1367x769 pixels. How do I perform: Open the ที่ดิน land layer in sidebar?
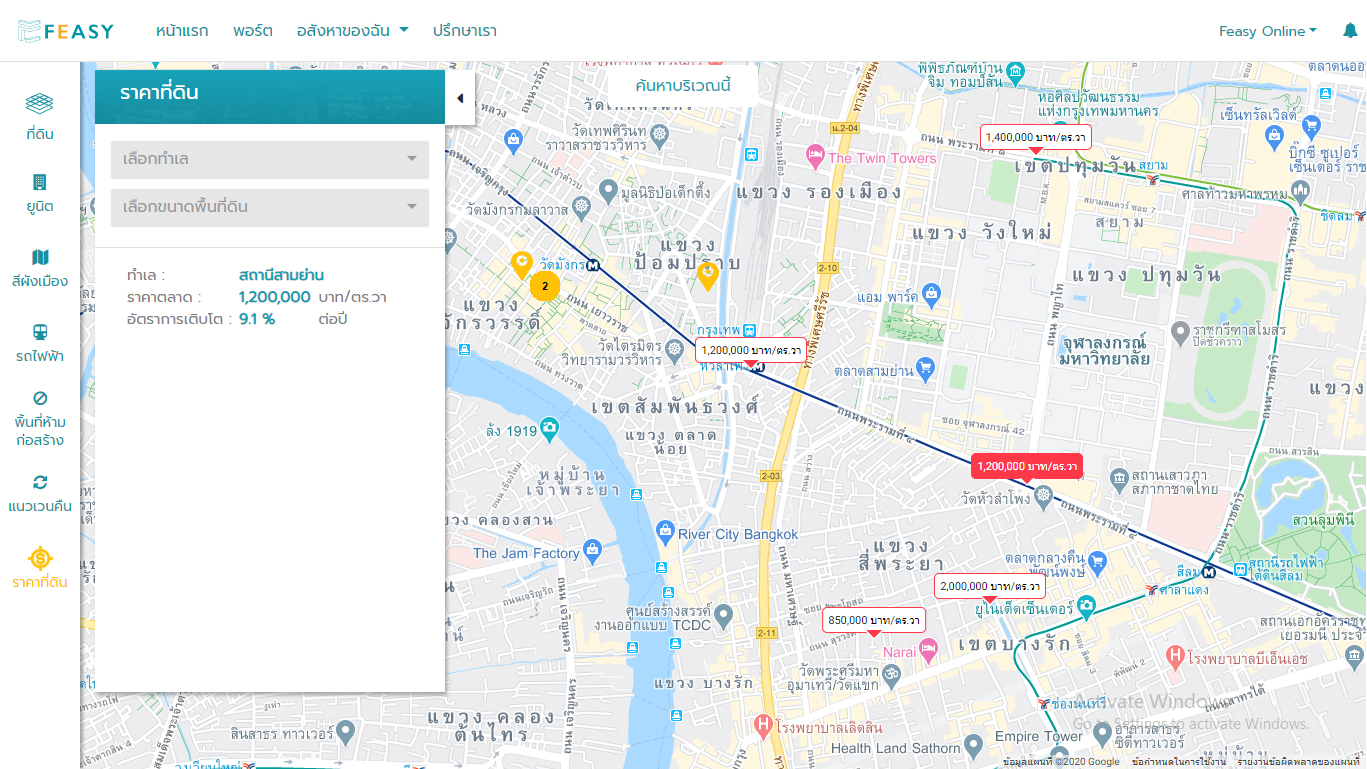click(40, 117)
